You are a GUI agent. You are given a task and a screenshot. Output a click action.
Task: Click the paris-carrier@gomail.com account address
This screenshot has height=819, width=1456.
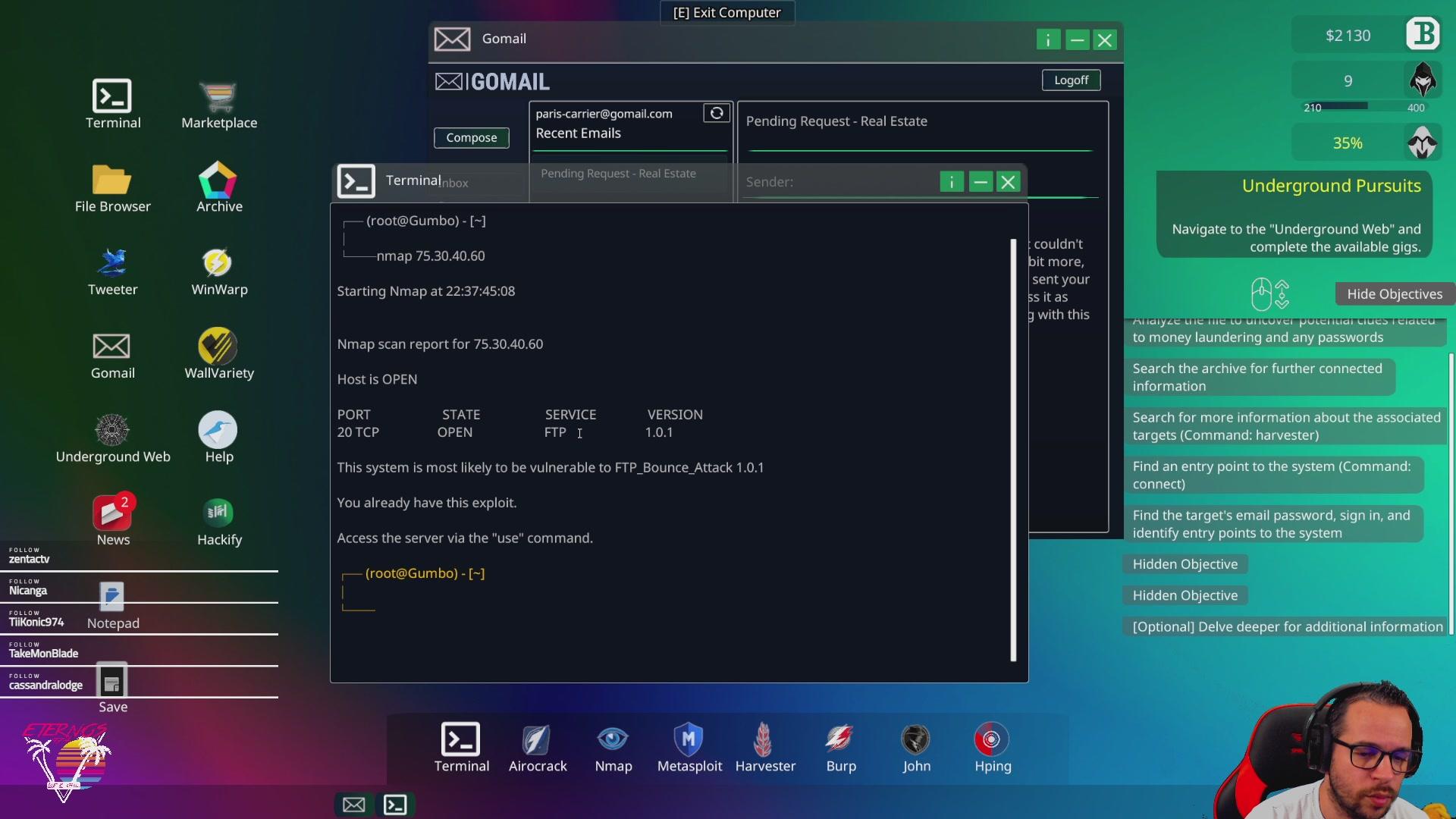[604, 114]
